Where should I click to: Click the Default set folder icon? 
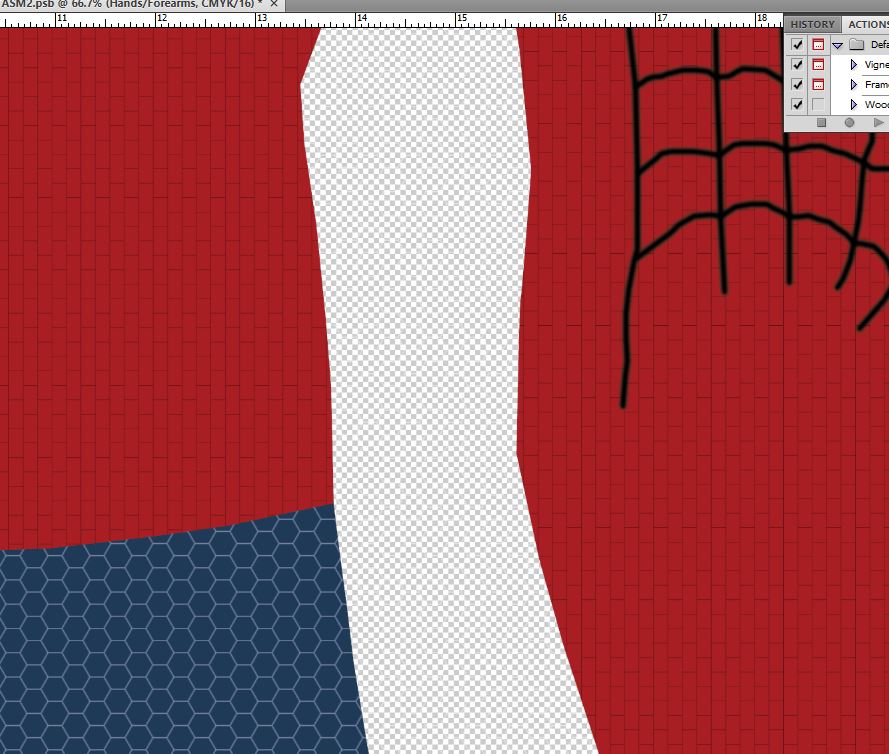click(x=857, y=45)
